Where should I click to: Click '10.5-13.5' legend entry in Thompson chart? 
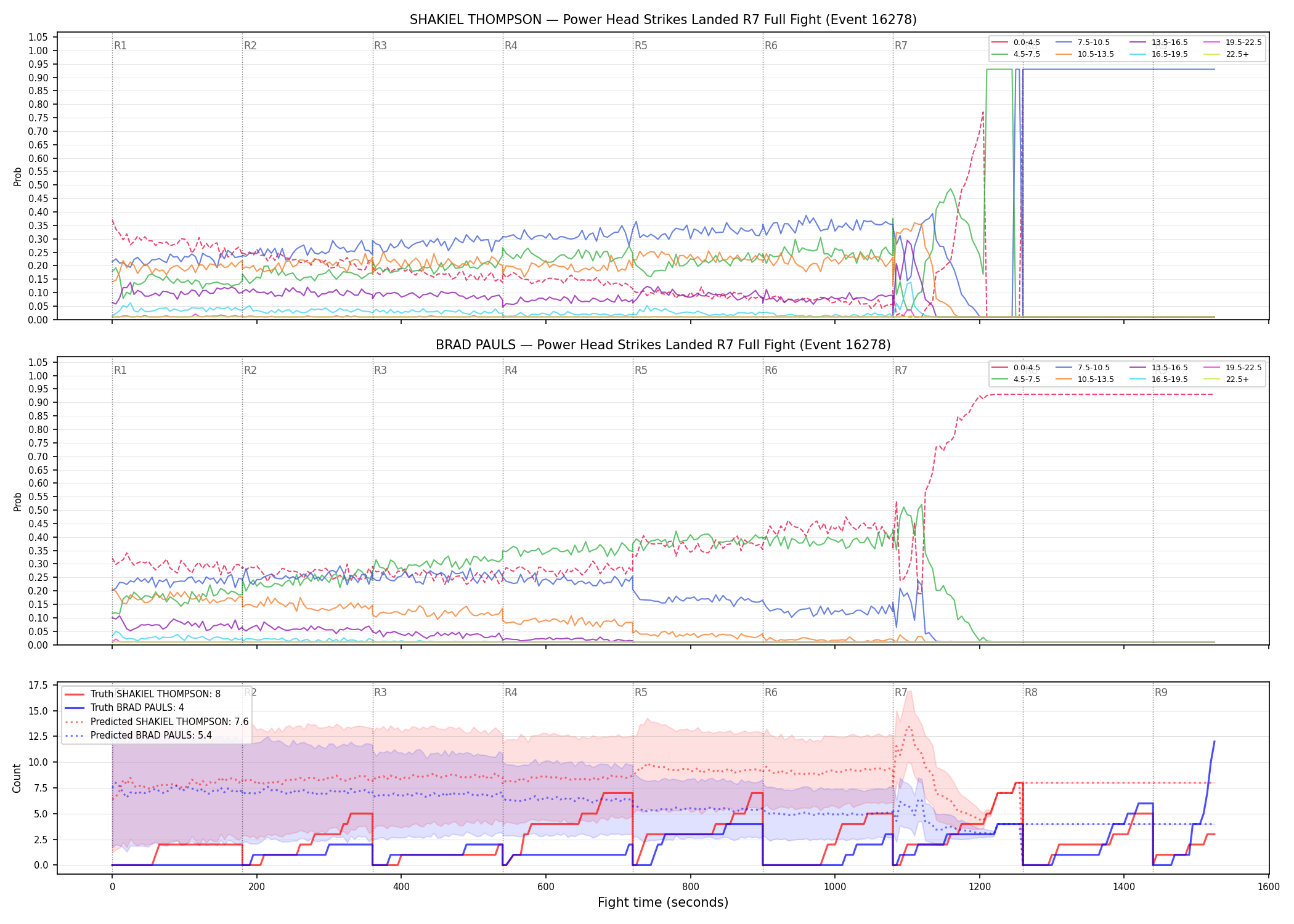coord(1085,54)
